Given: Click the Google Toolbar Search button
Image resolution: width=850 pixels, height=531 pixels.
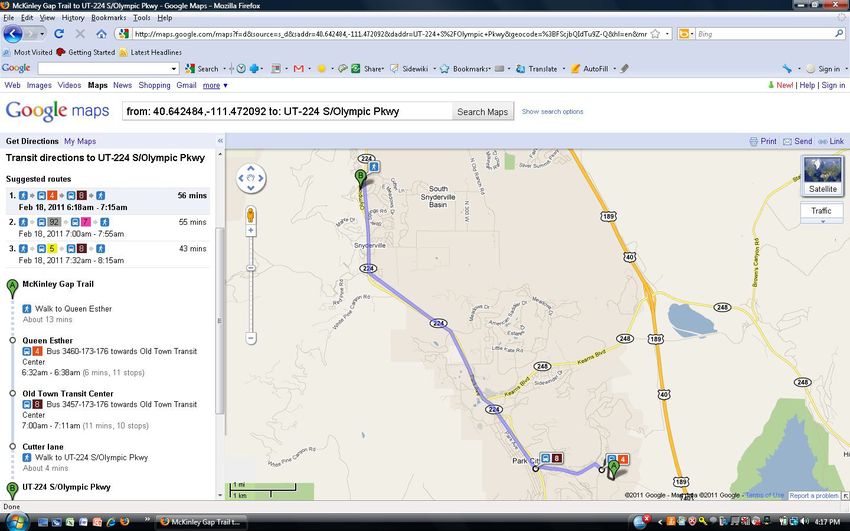Looking at the screenshot, I should point(202,69).
